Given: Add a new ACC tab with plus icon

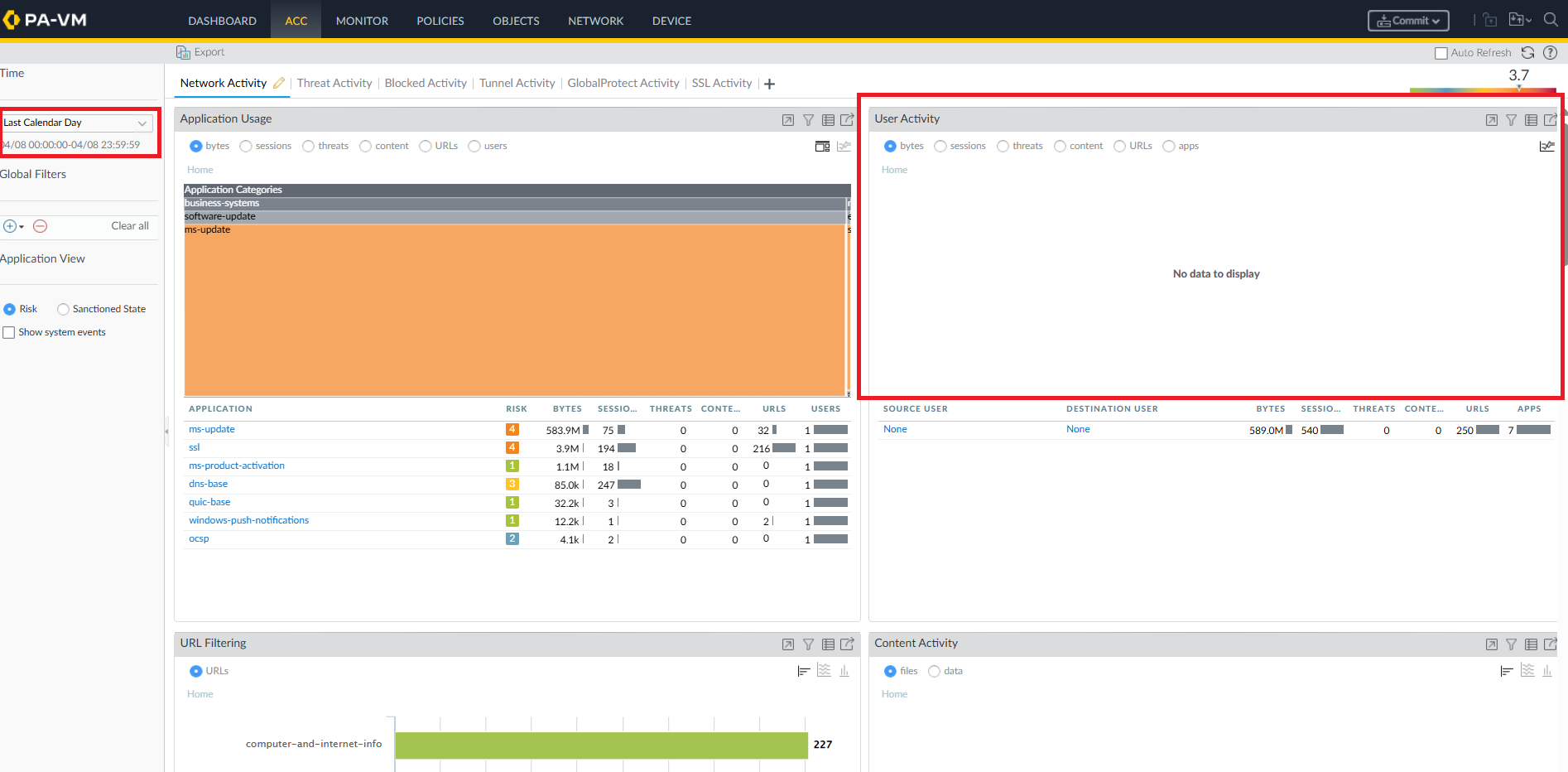Looking at the screenshot, I should pyautogui.click(x=769, y=84).
